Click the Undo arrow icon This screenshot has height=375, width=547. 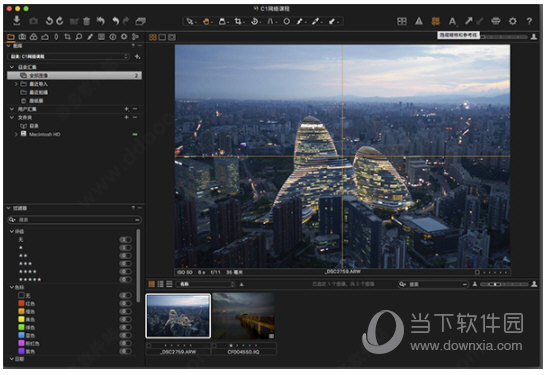tap(115, 21)
